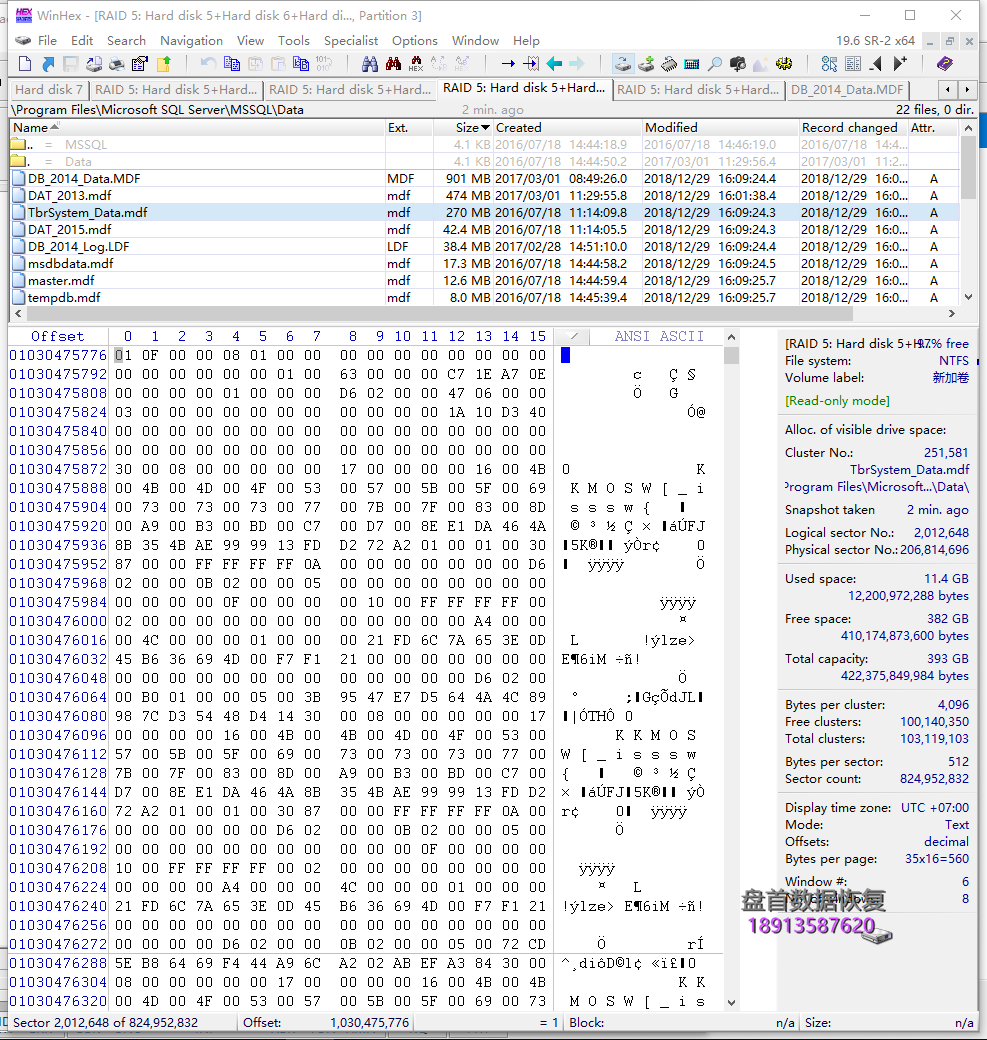The width and height of the screenshot is (987, 1040).
Task: Click the Copy Block icon
Action: 231,64
